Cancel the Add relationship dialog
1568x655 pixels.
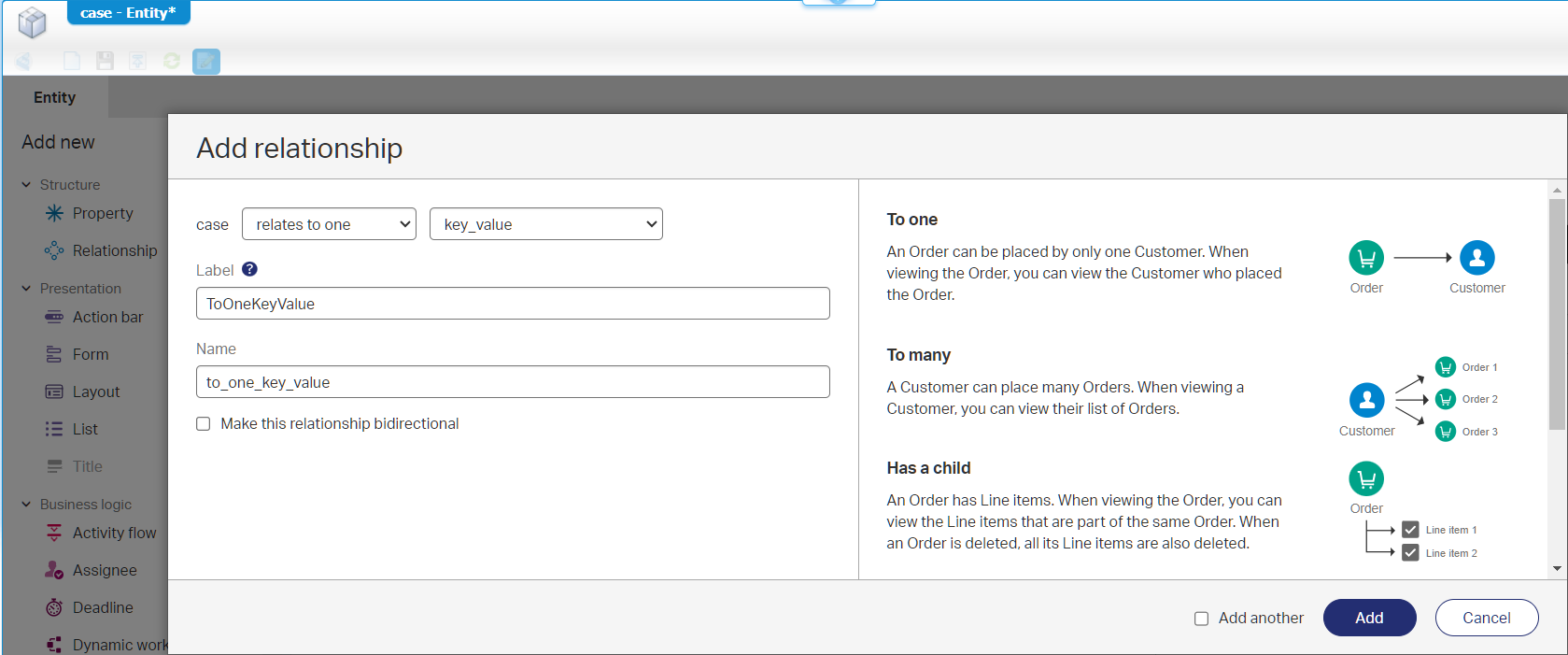pyautogui.click(x=1486, y=618)
